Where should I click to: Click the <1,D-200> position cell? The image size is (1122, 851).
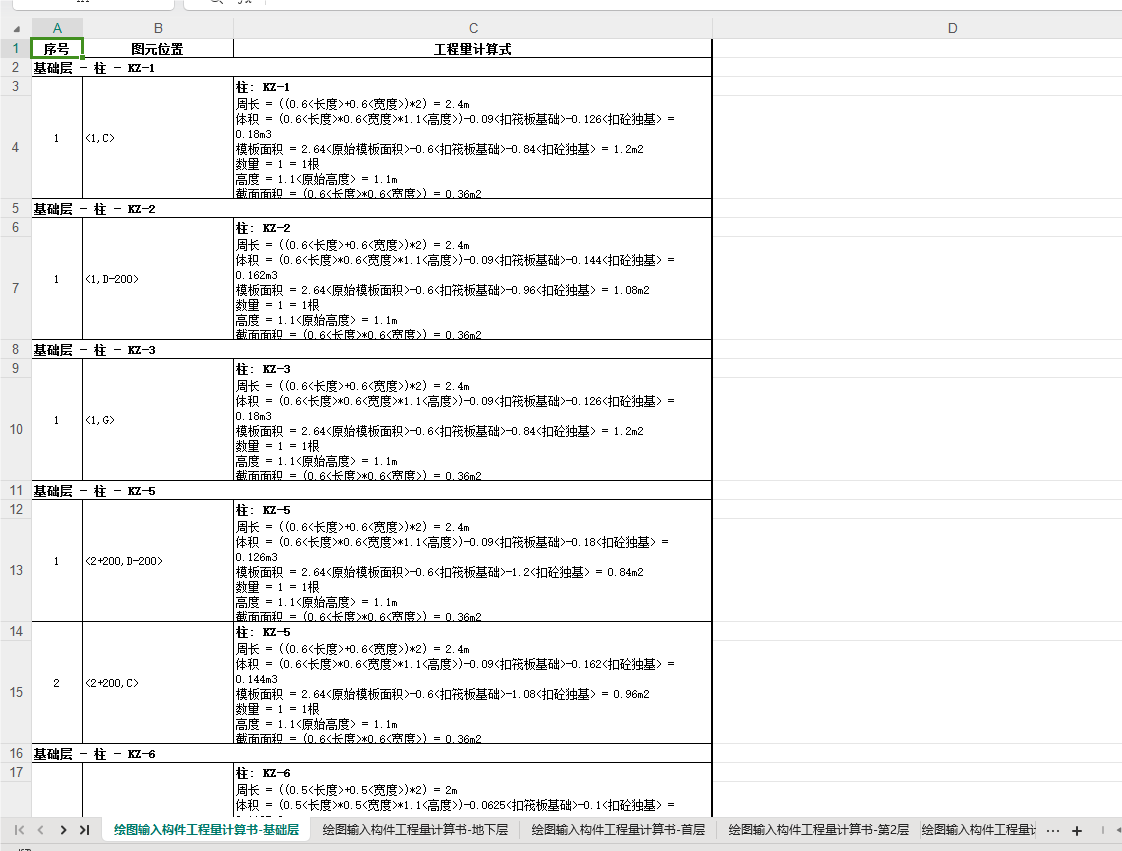(x=158, y=279)
